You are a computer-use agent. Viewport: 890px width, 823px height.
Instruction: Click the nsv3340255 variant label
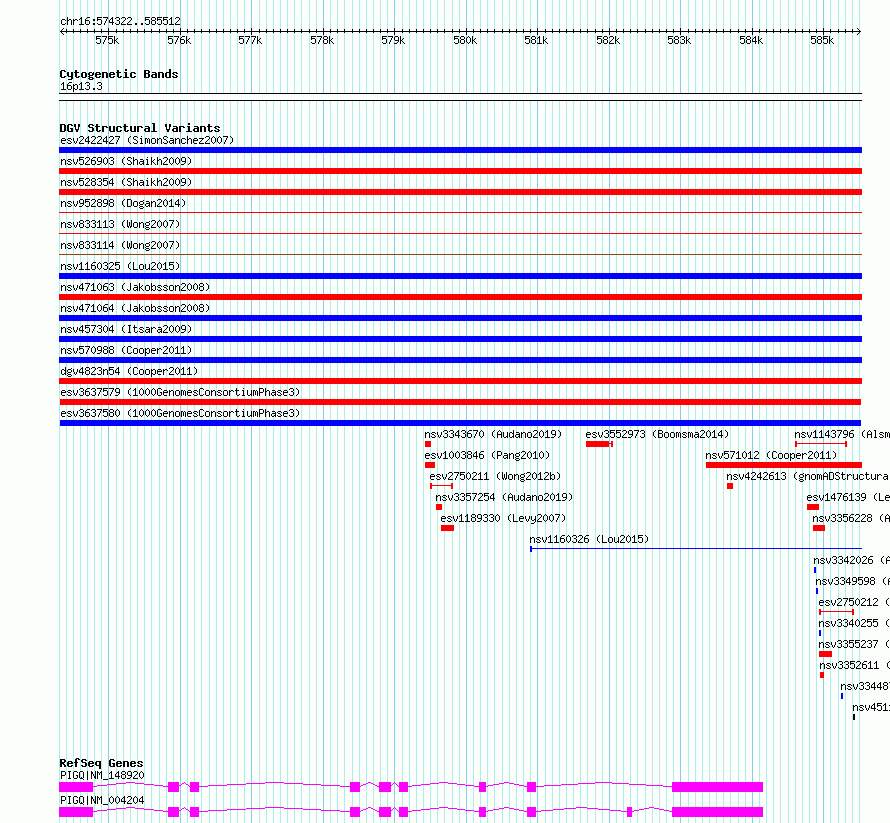pos(854,623)
